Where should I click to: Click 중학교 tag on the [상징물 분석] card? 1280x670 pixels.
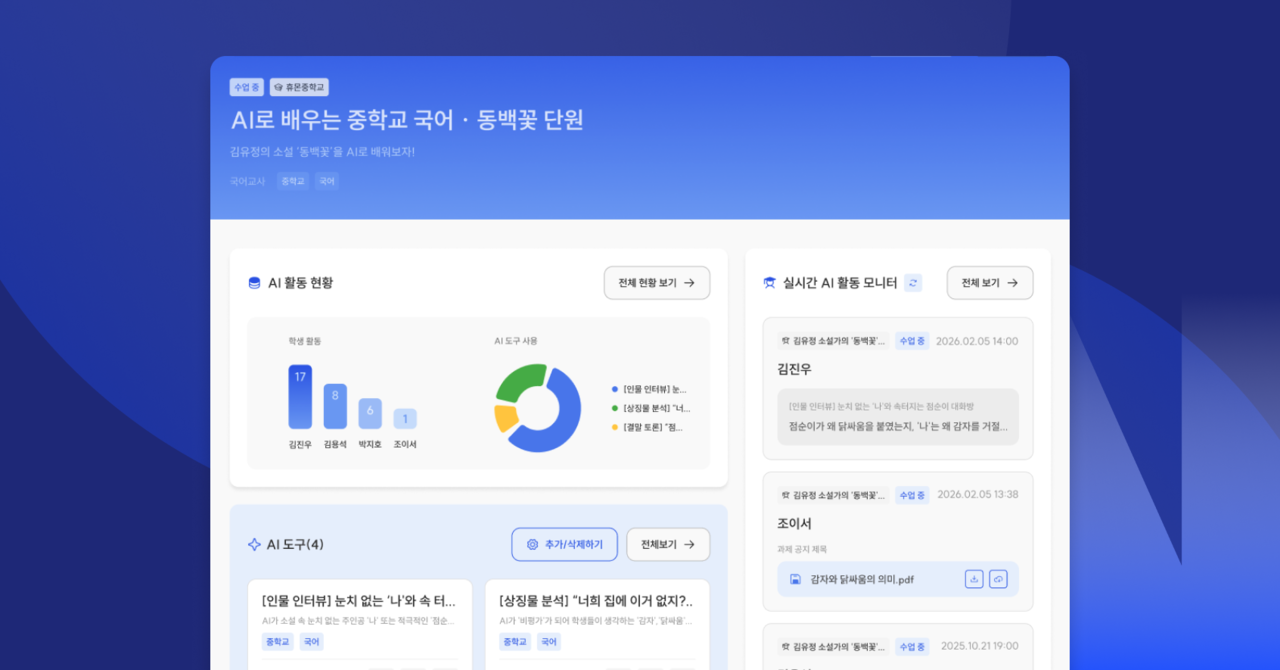coord(514,642)
